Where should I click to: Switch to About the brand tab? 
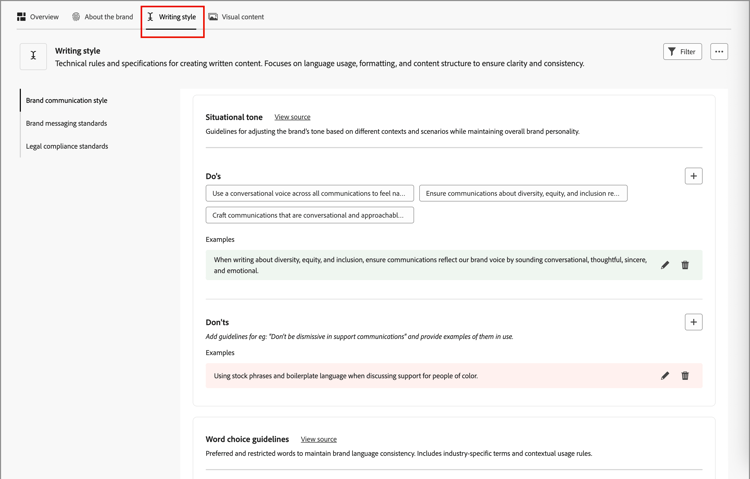click(x=102, y=17)
